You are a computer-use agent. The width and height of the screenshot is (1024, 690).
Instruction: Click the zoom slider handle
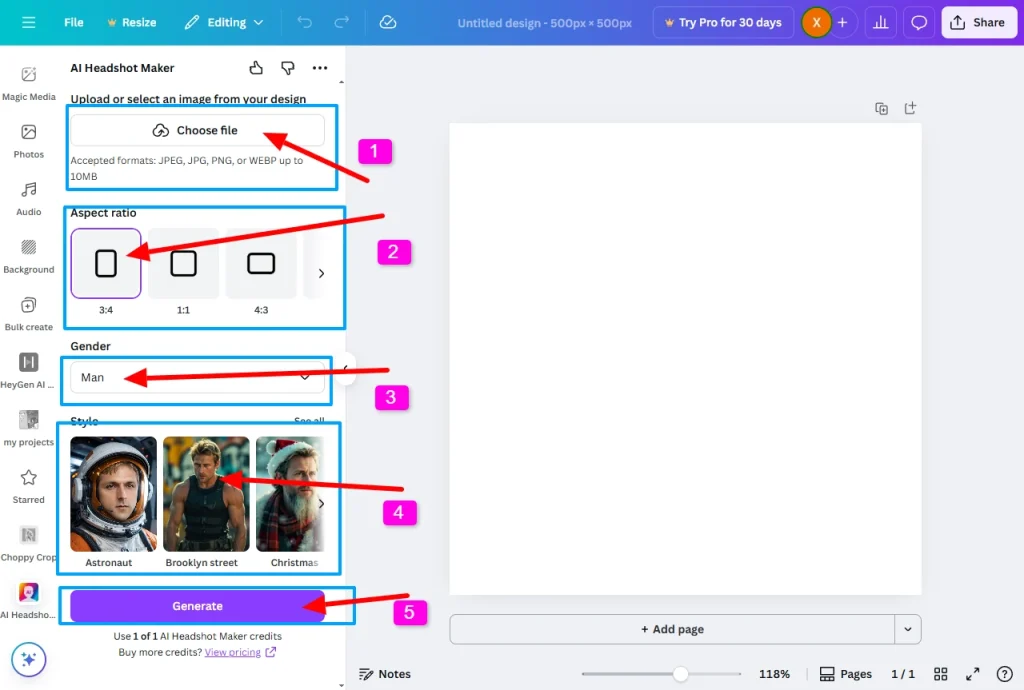680,674
